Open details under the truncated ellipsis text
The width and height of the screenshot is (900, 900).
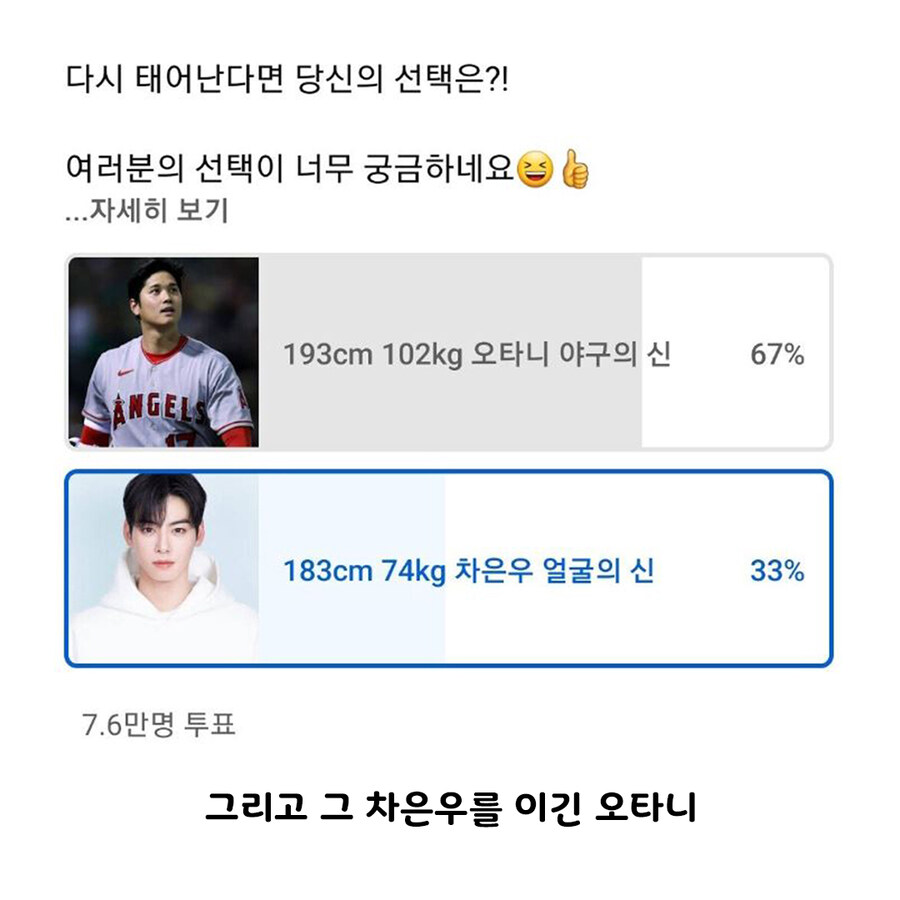[80, 211]
